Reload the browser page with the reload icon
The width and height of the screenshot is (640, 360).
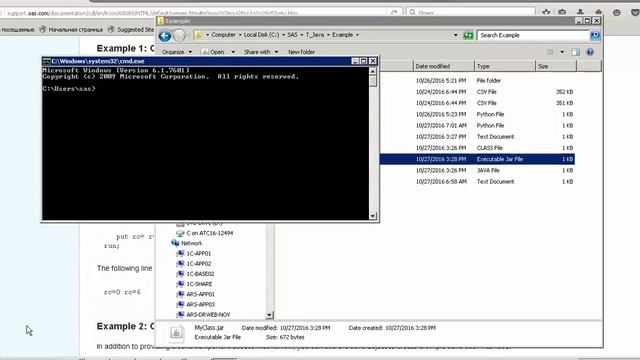[394, 13]
